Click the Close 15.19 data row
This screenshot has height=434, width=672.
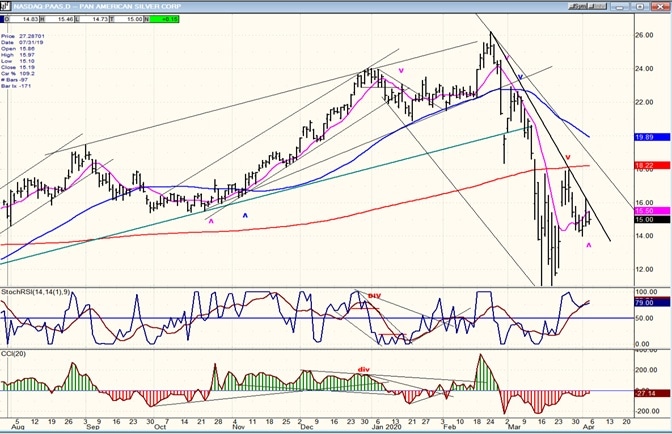click(x=18, y=67)
